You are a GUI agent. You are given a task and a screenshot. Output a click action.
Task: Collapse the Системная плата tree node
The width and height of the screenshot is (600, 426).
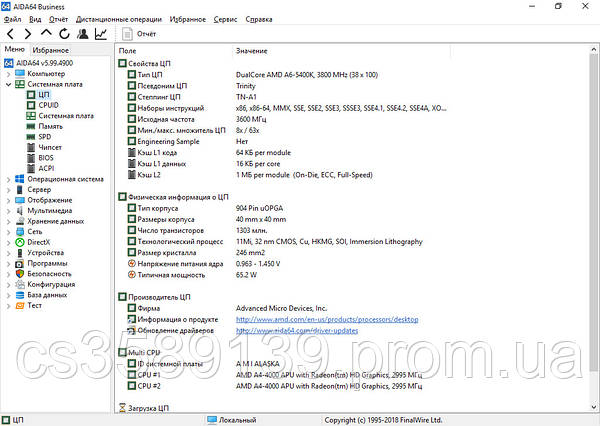(8, 84)
